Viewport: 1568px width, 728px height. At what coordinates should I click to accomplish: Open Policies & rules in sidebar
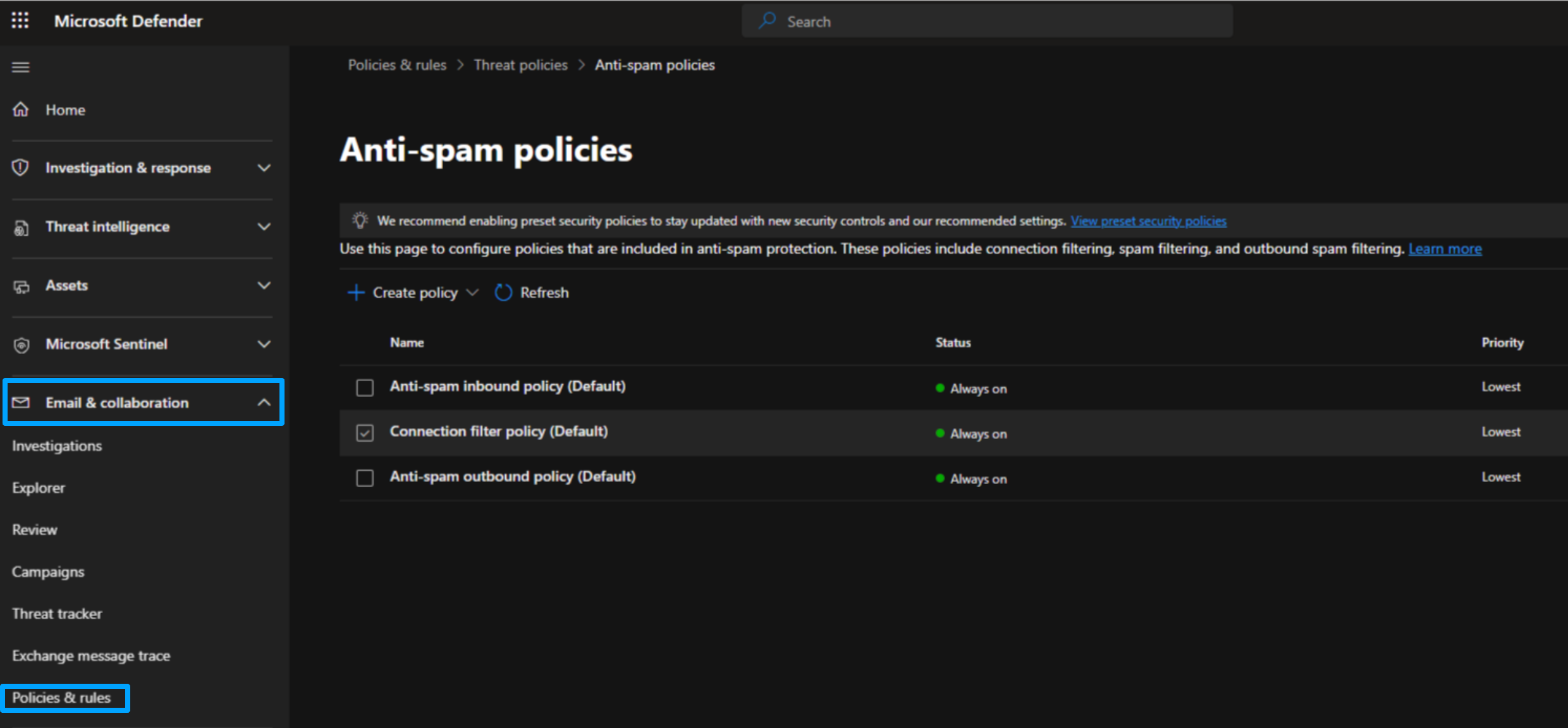[61, 698]
